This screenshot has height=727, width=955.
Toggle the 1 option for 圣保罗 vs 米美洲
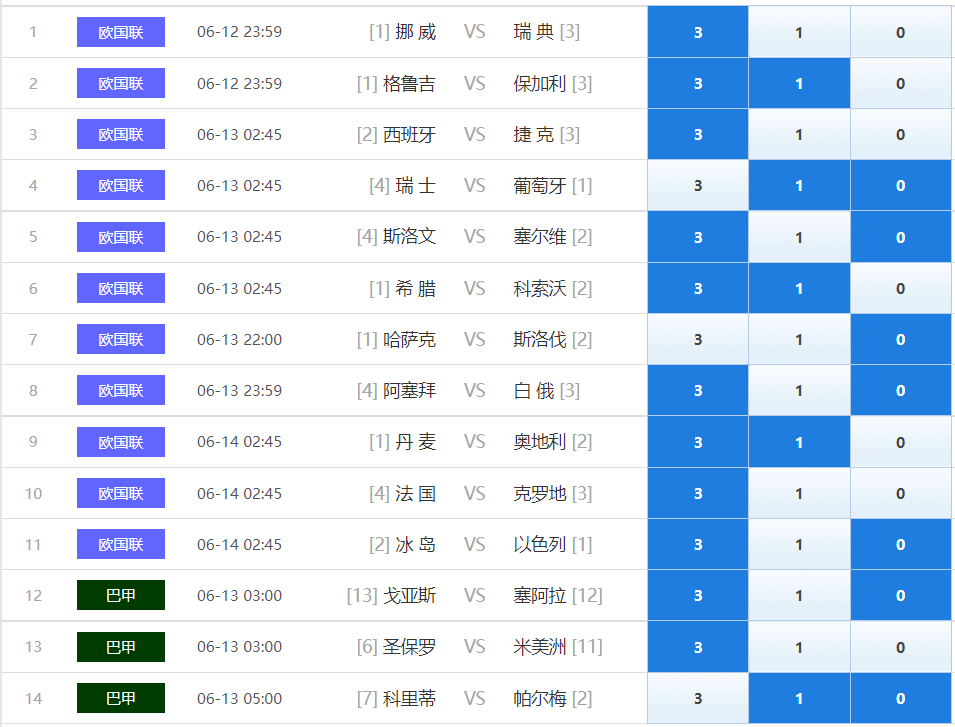pyautogui.click(x=799, y=647)
